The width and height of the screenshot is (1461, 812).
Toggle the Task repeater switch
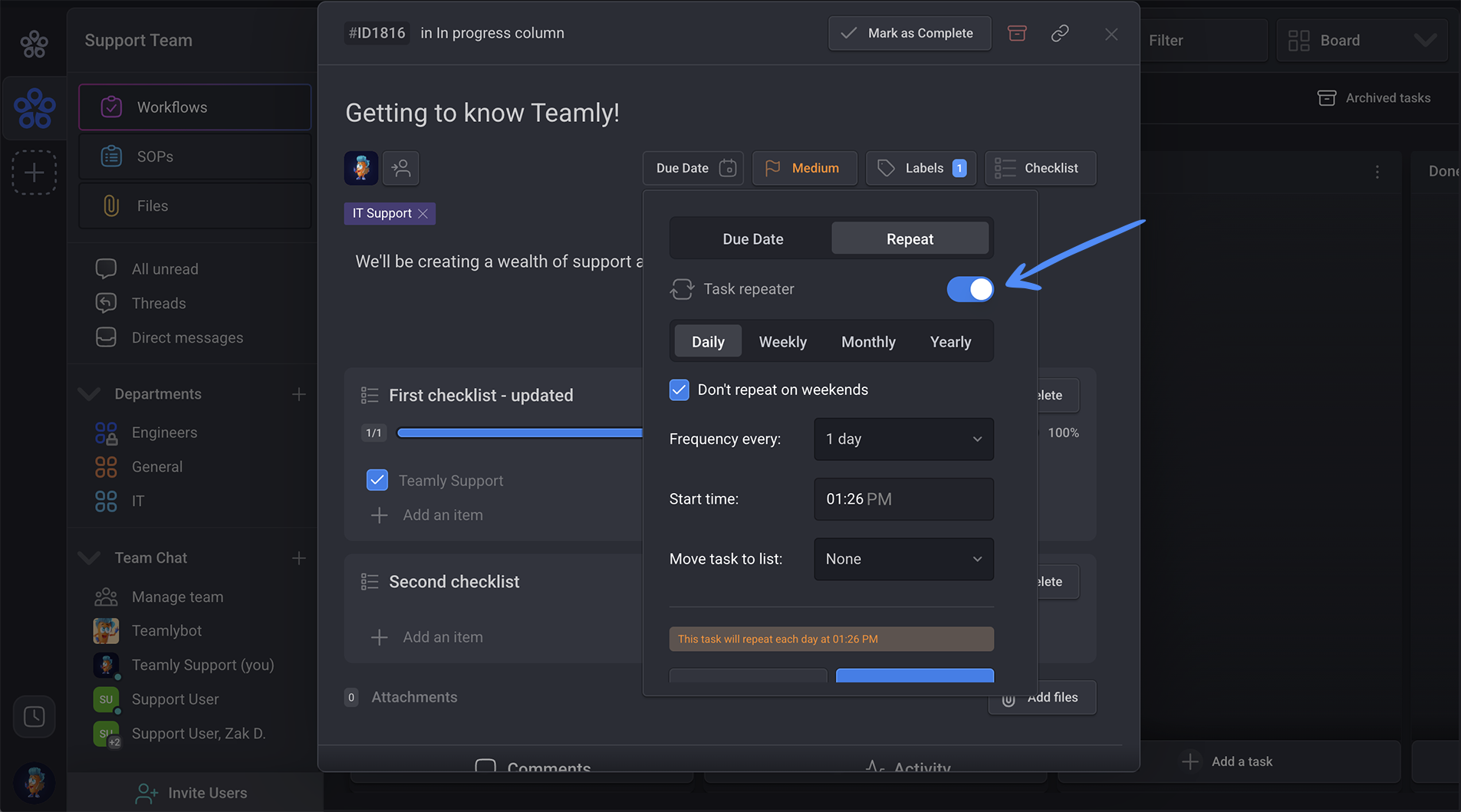coord(970,289)
